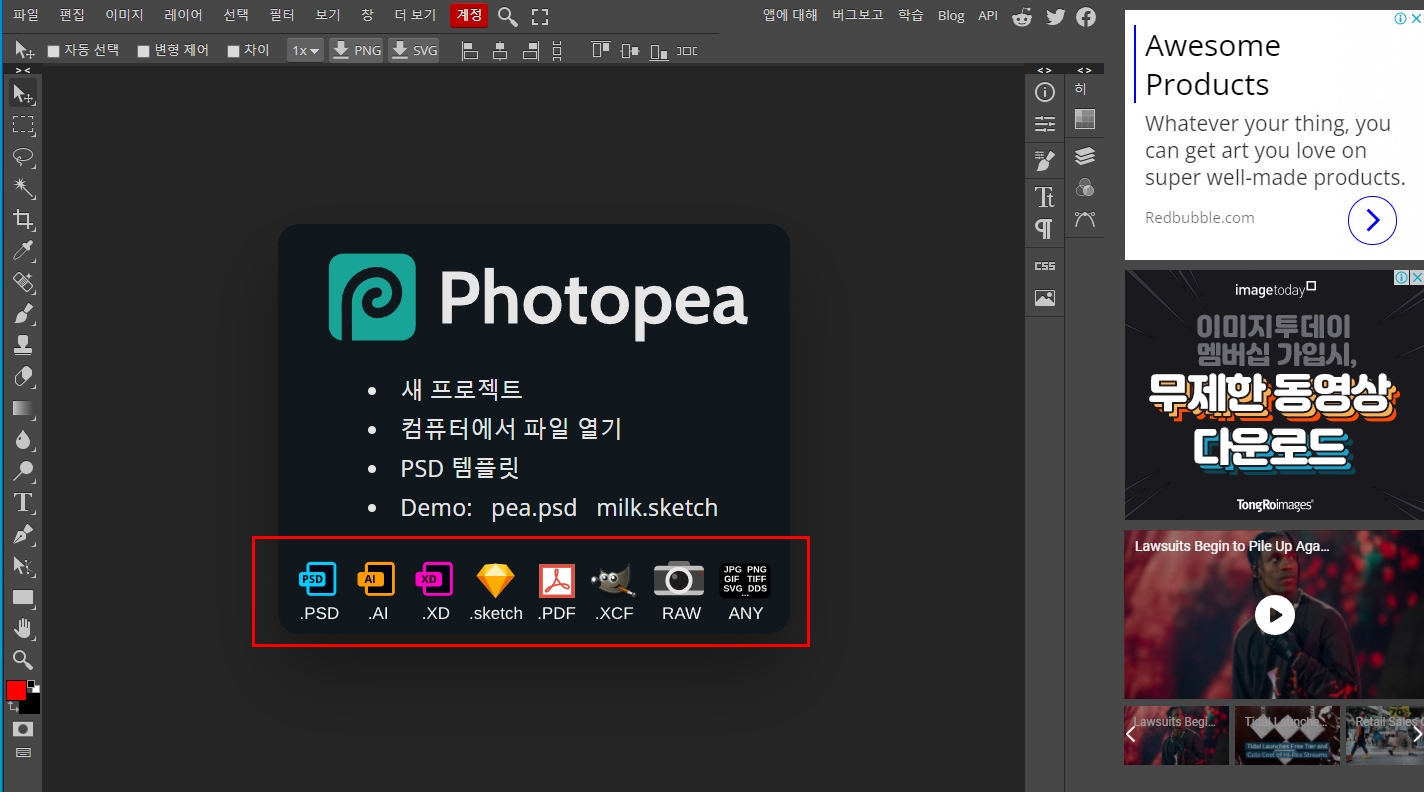The width and height of the screenshot is (1424, 792).
Task: Click the red foreground color swatch
Action: tap(16, 690)
